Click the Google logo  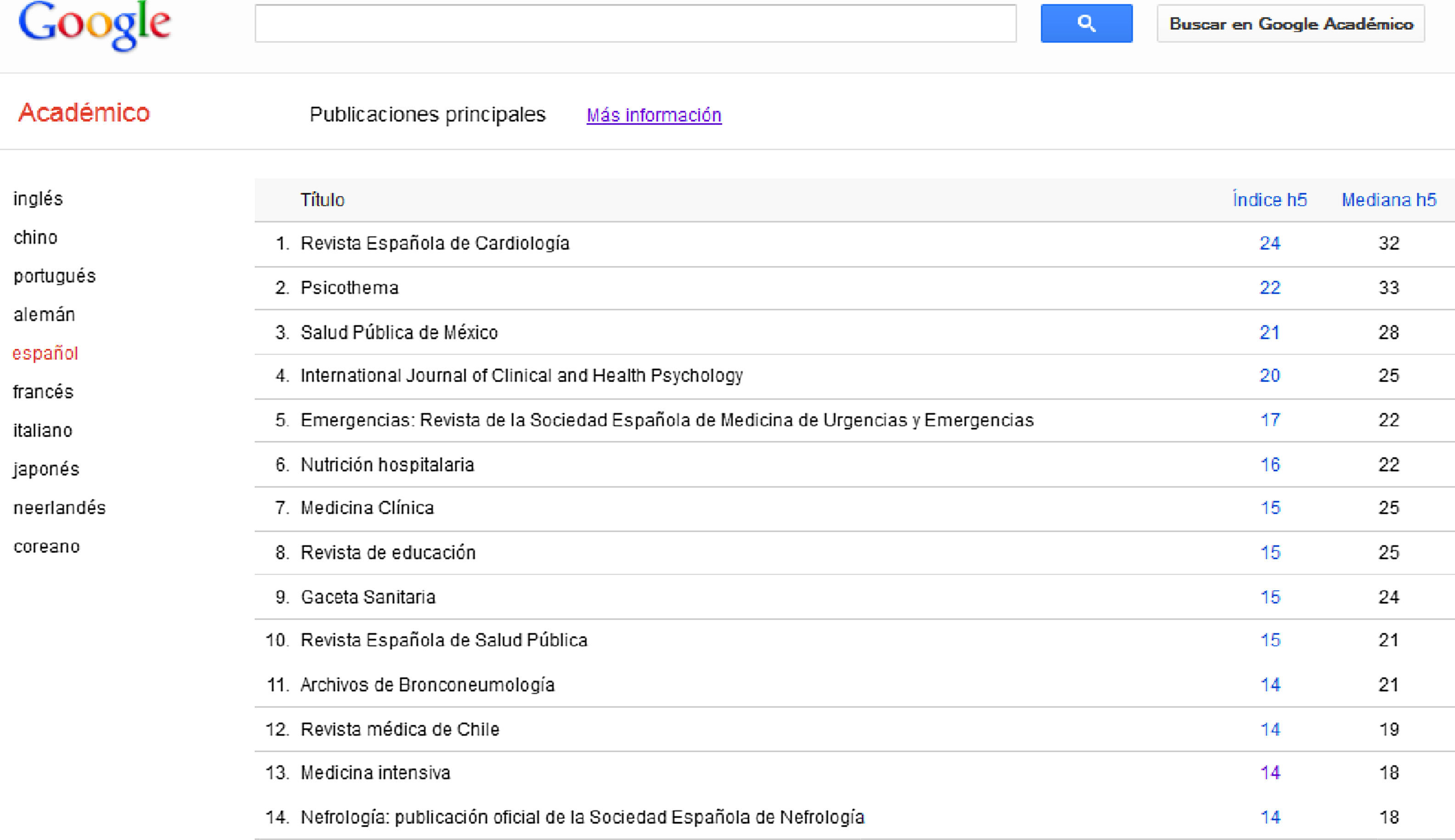95,25
